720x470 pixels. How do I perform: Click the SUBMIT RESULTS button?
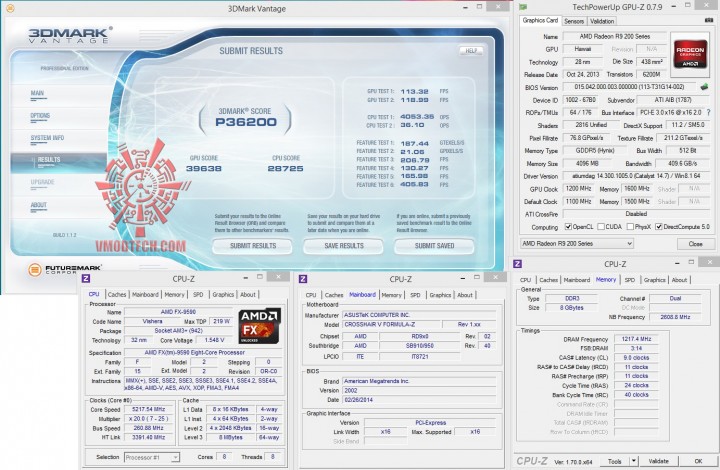click(x=253, y=246)
